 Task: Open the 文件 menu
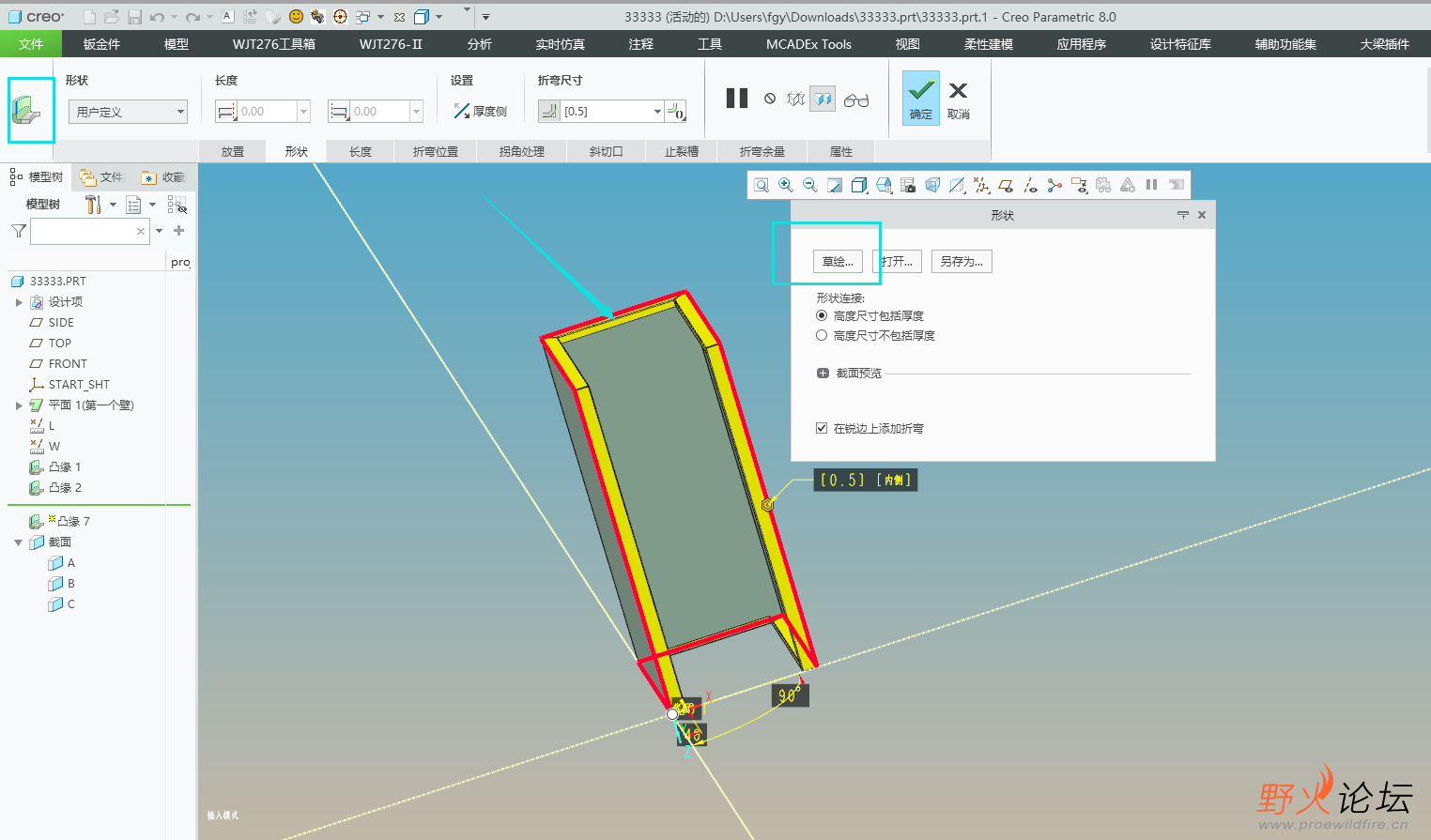[31, 44]
